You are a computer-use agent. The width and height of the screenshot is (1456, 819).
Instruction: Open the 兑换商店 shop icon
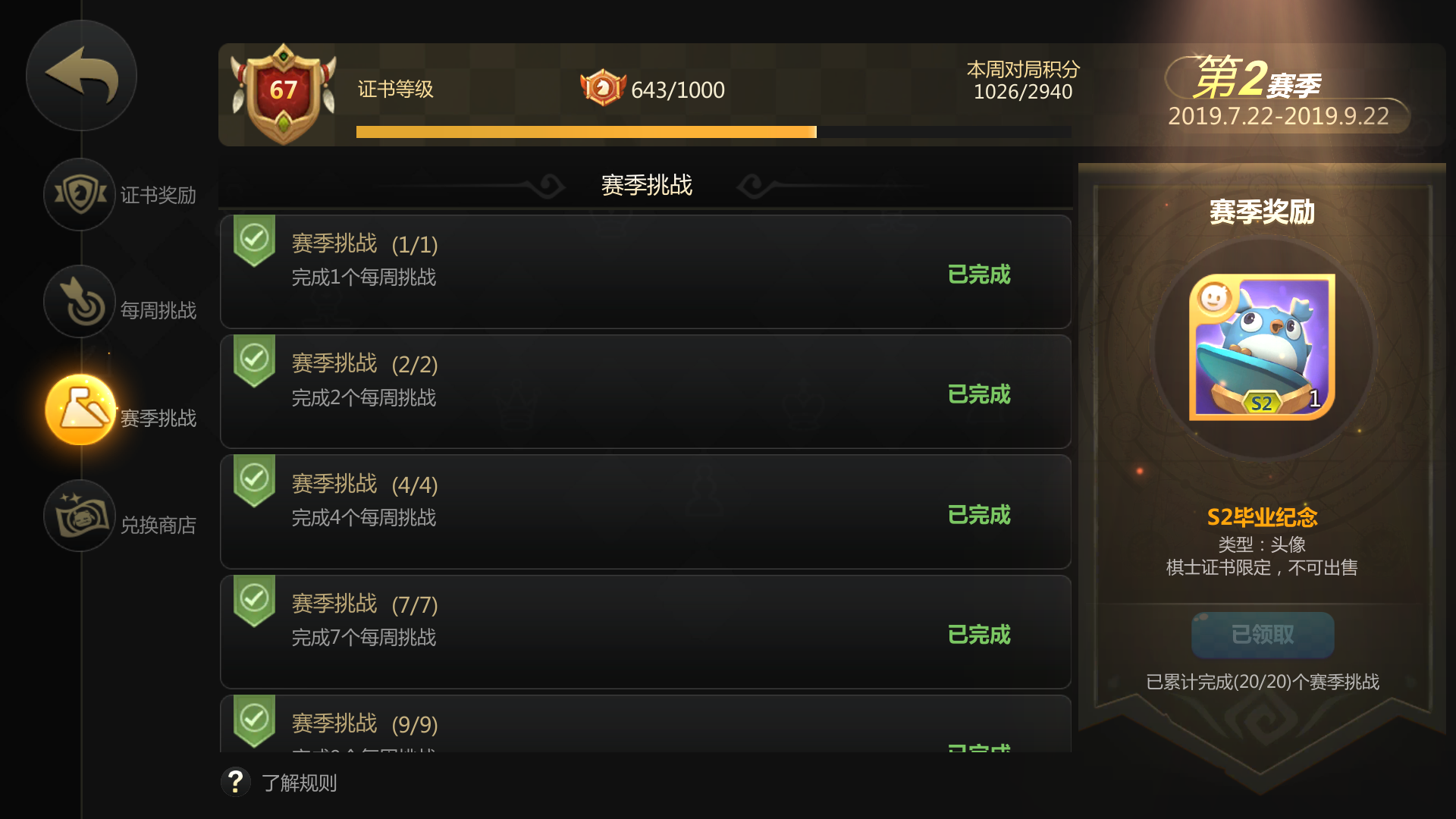click(x=80, y=516)
